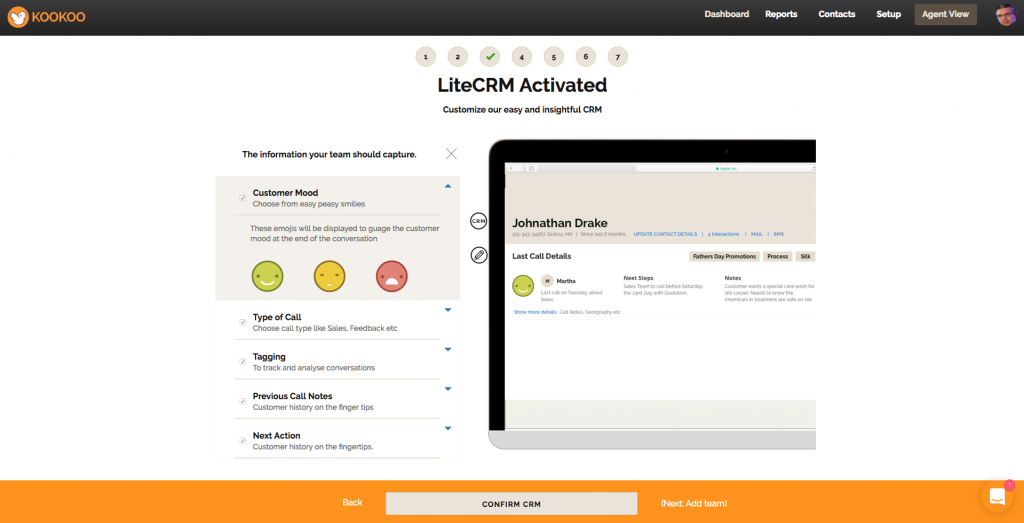Pick the yellow neutral smiley
This screenshot has width=1024, height=523.
pos(330,276)
